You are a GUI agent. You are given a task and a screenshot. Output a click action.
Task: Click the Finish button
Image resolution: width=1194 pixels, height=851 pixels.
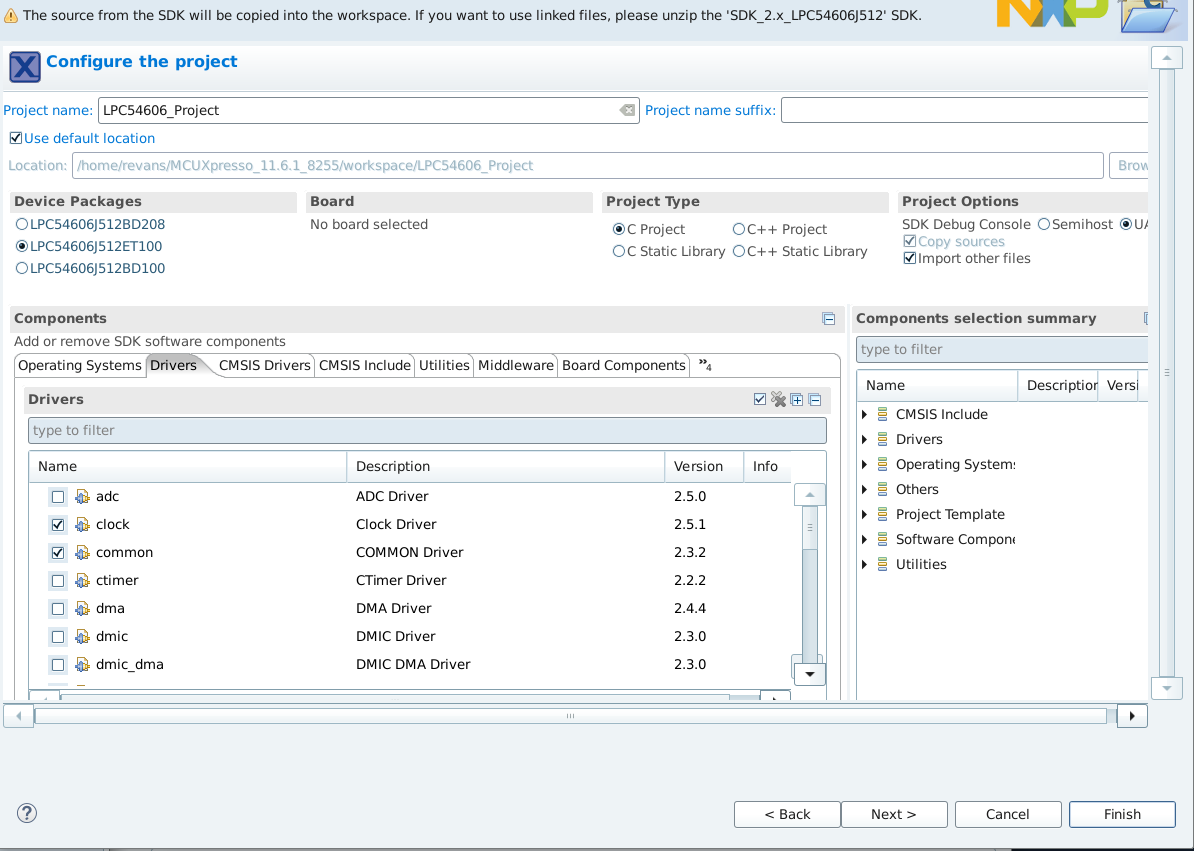tap(1122, 814)
